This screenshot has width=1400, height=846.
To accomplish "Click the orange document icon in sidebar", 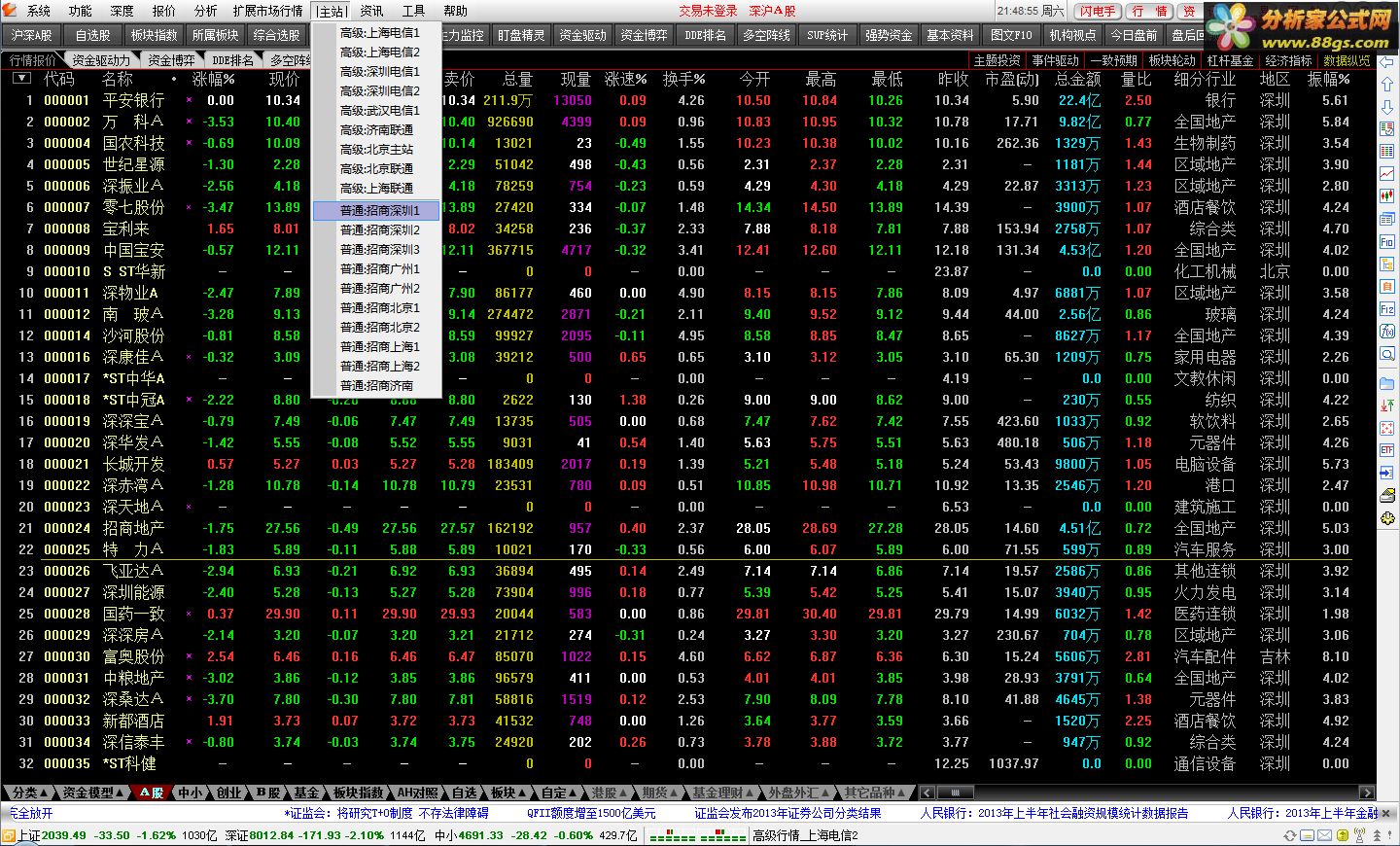I will (x=1386, y=286).
